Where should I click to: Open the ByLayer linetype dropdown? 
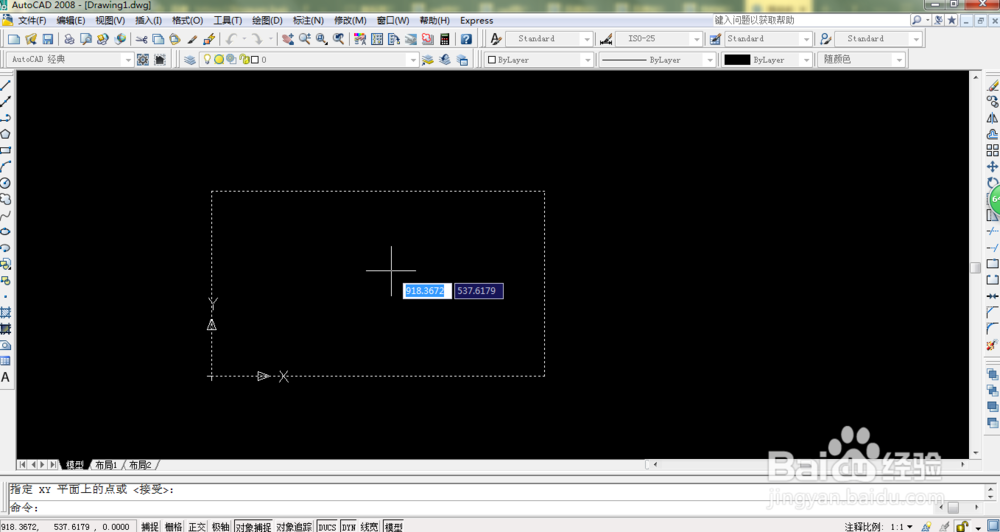709,59
